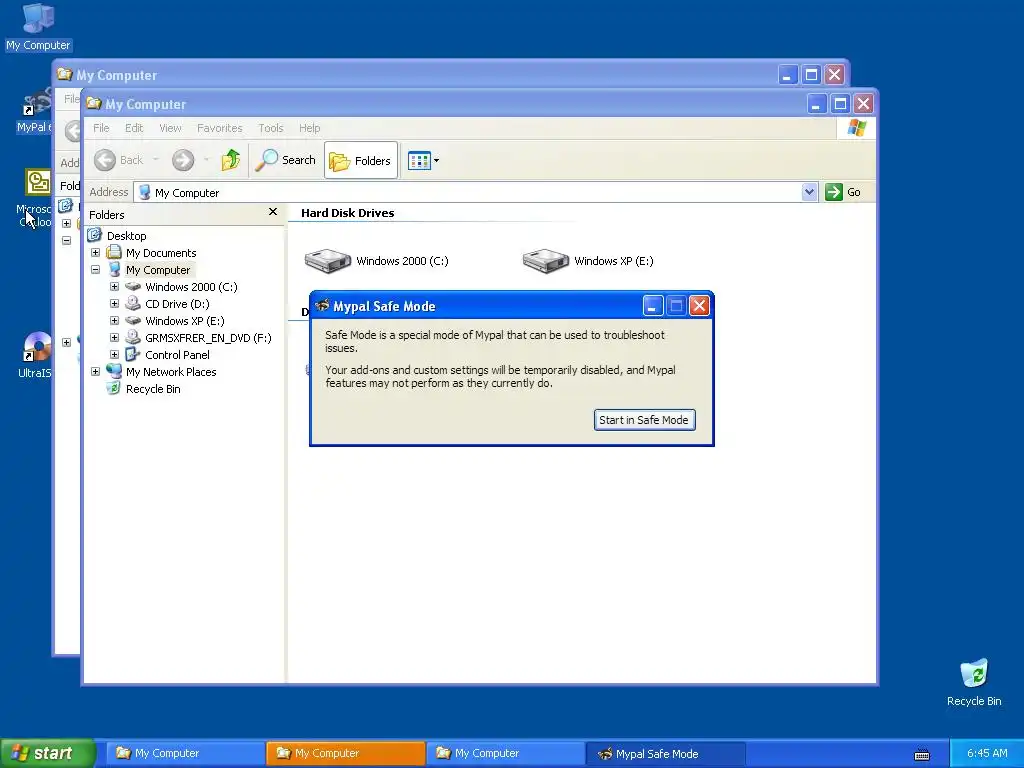1024x768 pixels.
Task: Close the rear My Computer window
Action: [834, 74]
